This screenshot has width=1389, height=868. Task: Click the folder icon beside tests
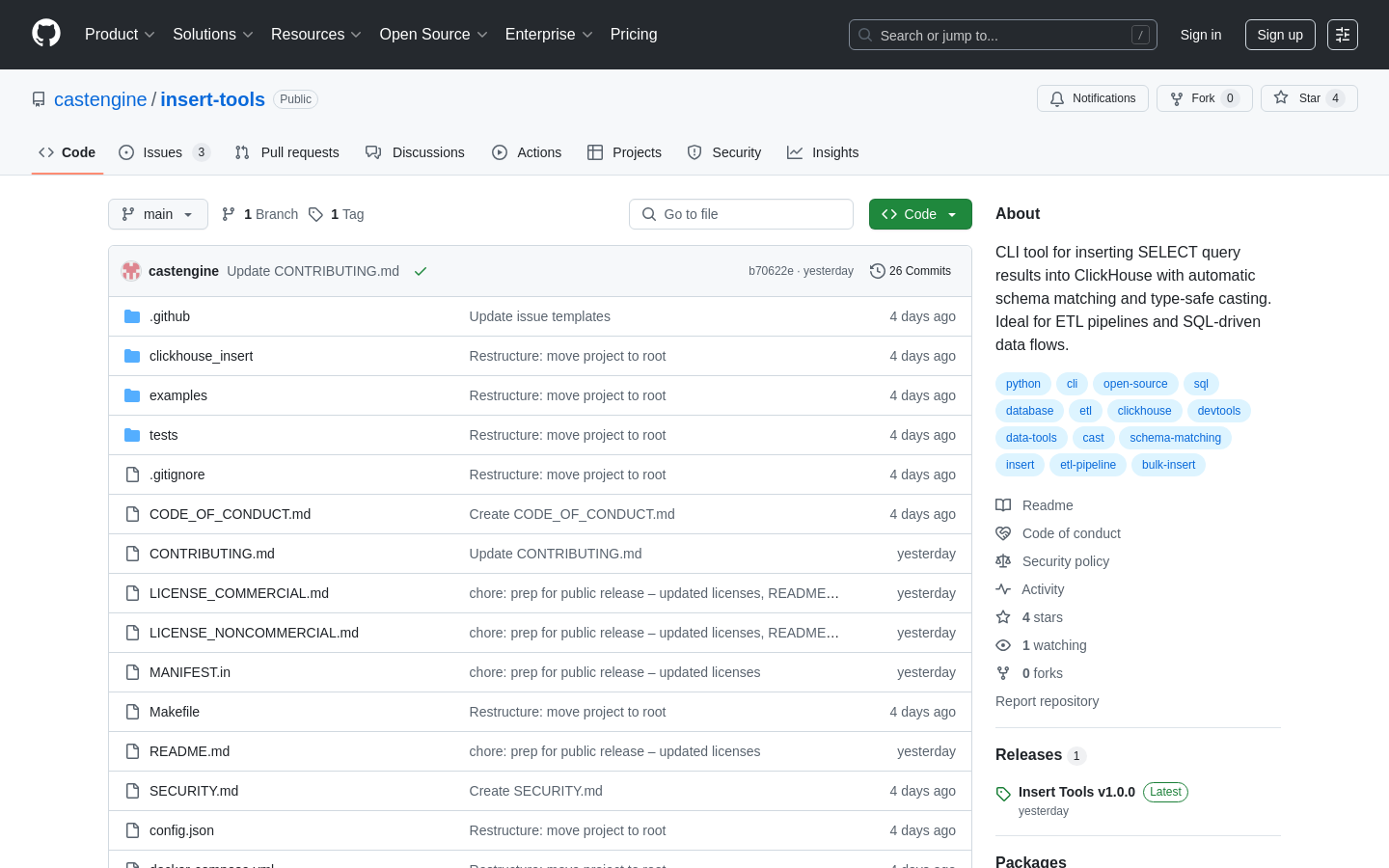(x=132, y=435)
